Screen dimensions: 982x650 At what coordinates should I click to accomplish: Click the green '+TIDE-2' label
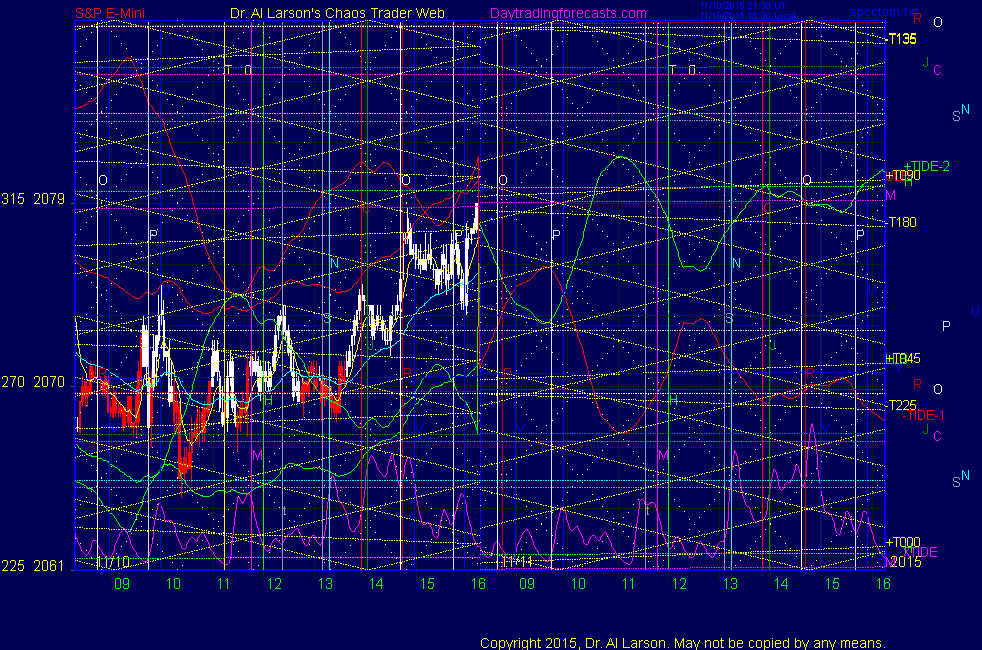coord(928,166)
